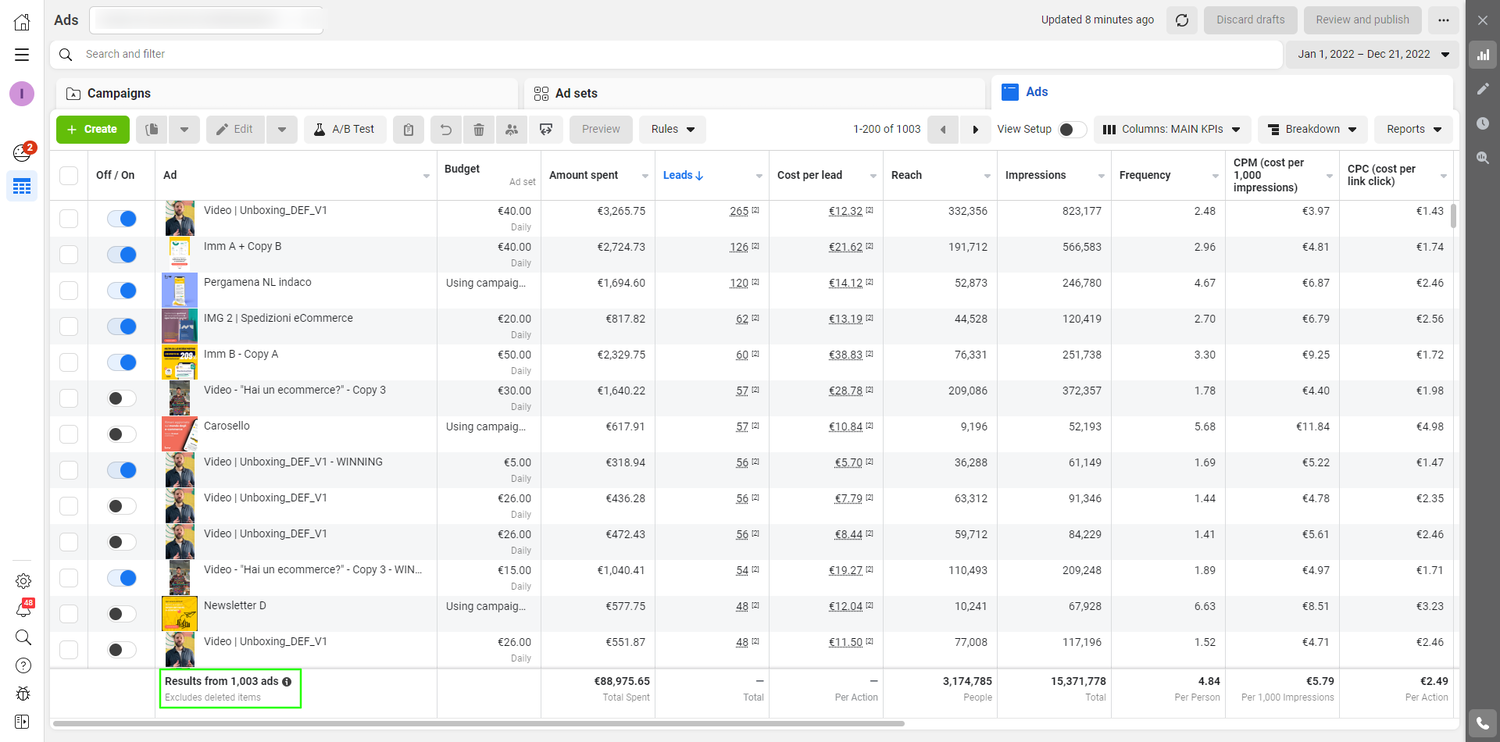Open account overview icon with 2 badge
1500x742 pixels.
coord(22,152)
